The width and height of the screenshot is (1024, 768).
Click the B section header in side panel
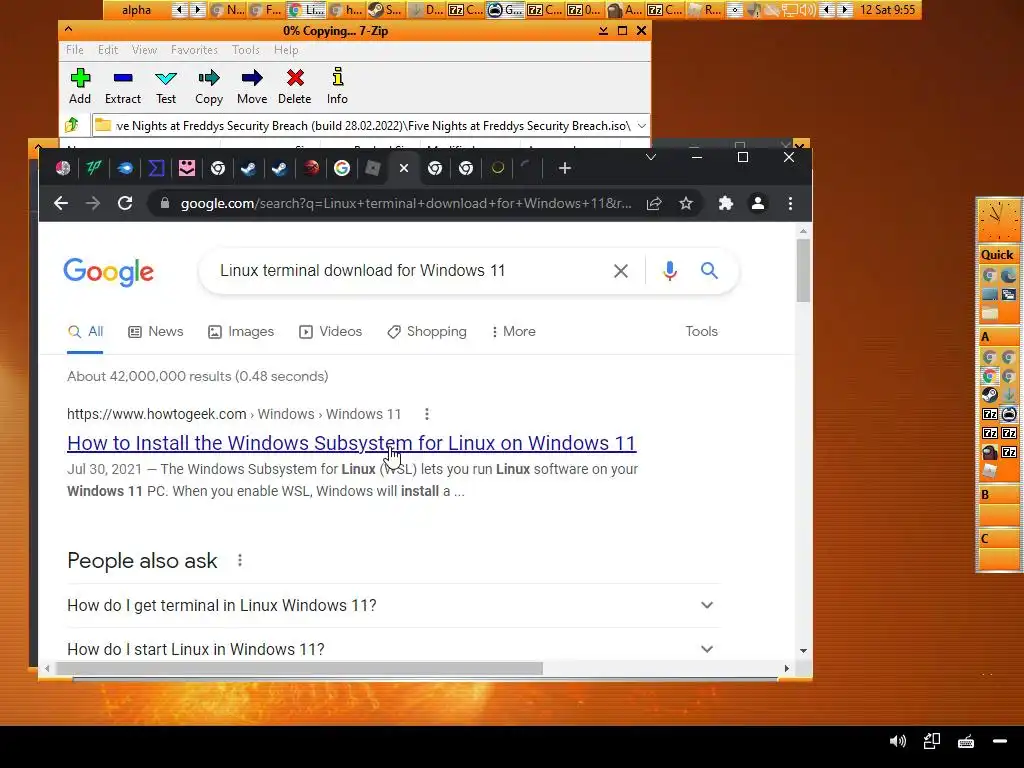(997, 494)
